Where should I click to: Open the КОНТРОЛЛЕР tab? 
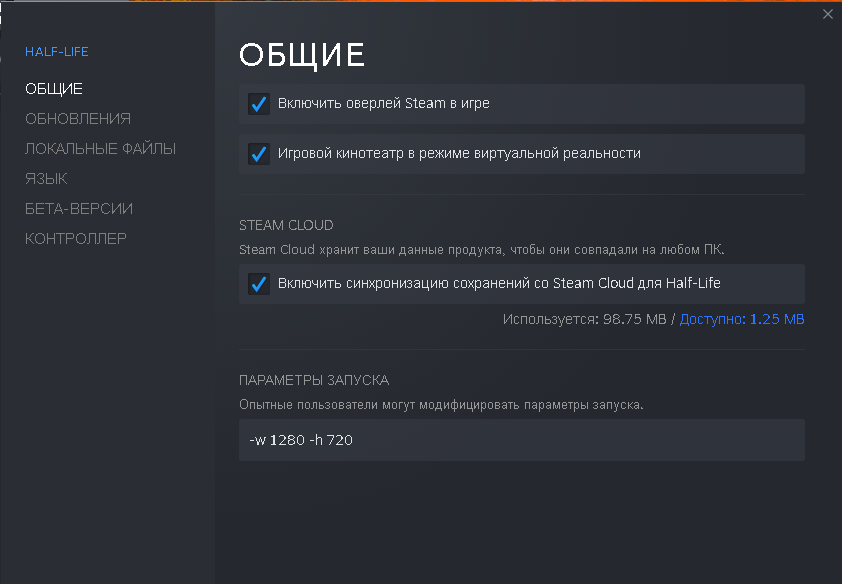click(76, 239)
